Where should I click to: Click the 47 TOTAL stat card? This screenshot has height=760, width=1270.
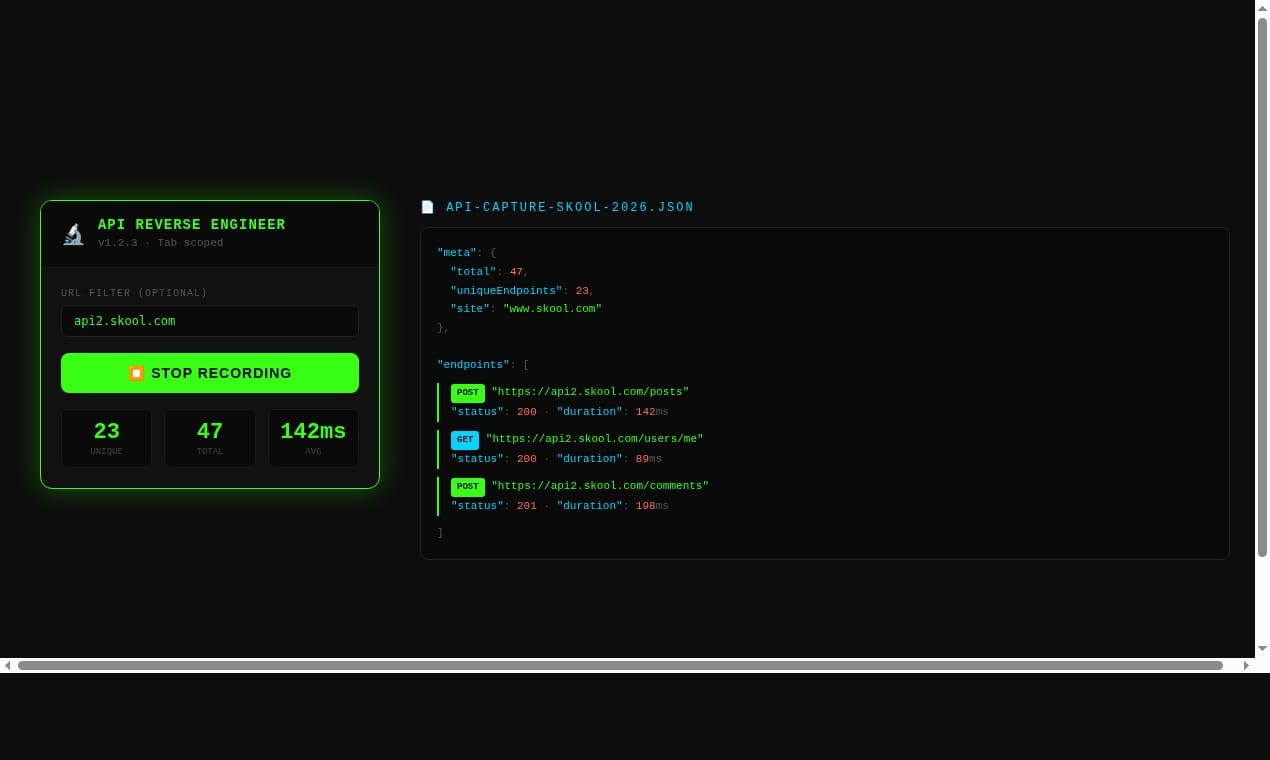(210, 438)
